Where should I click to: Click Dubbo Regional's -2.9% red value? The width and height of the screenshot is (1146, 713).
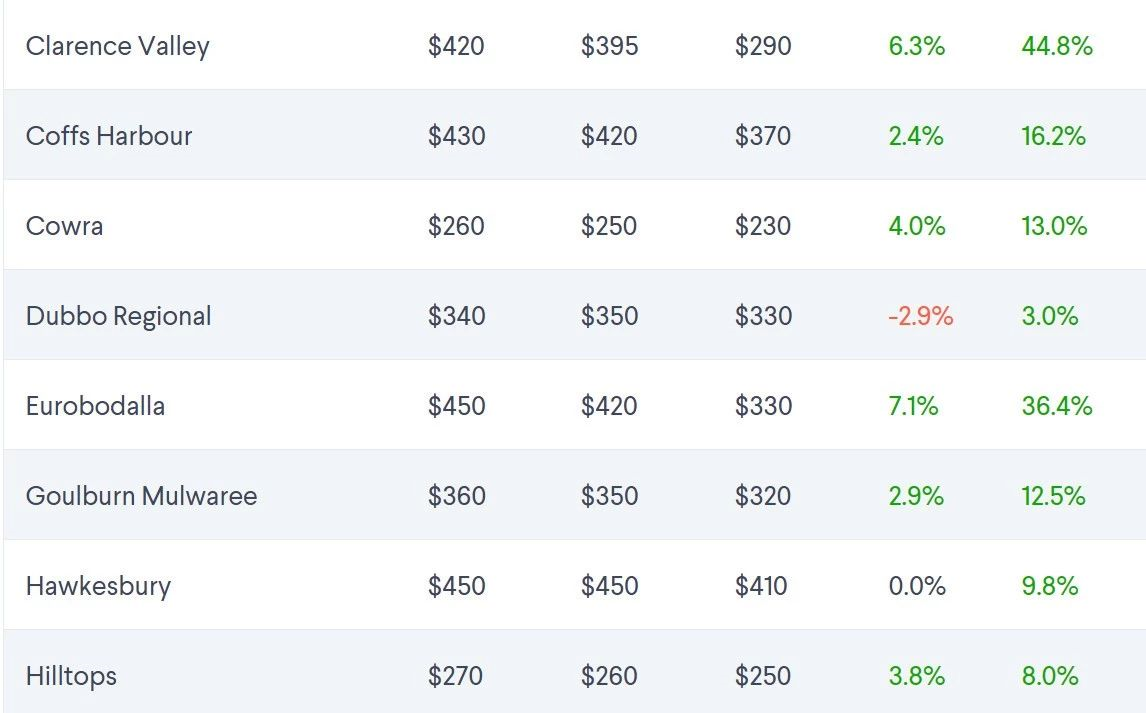point(920,316)
